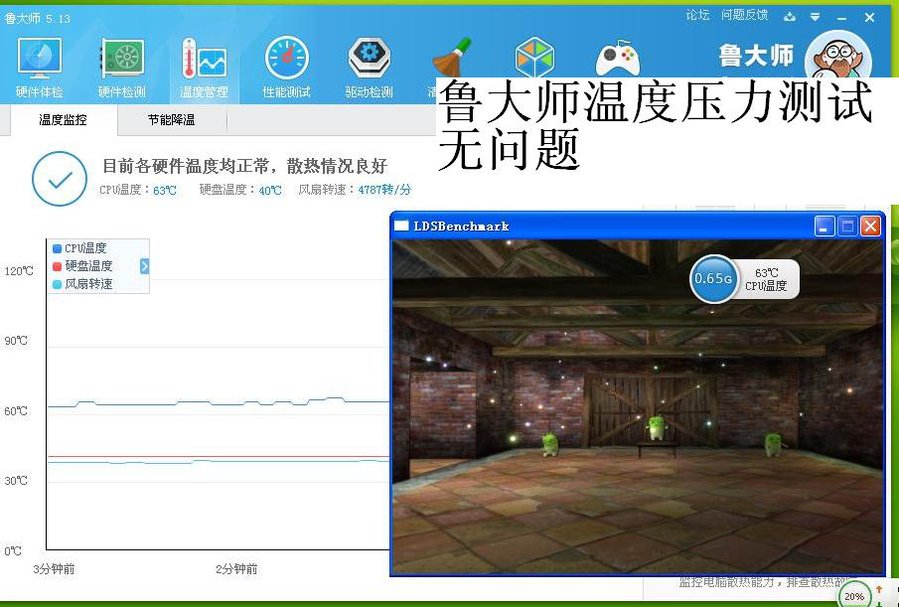
Task: Open the 性能测试 speedometer icon
Action: click(286, 66)
